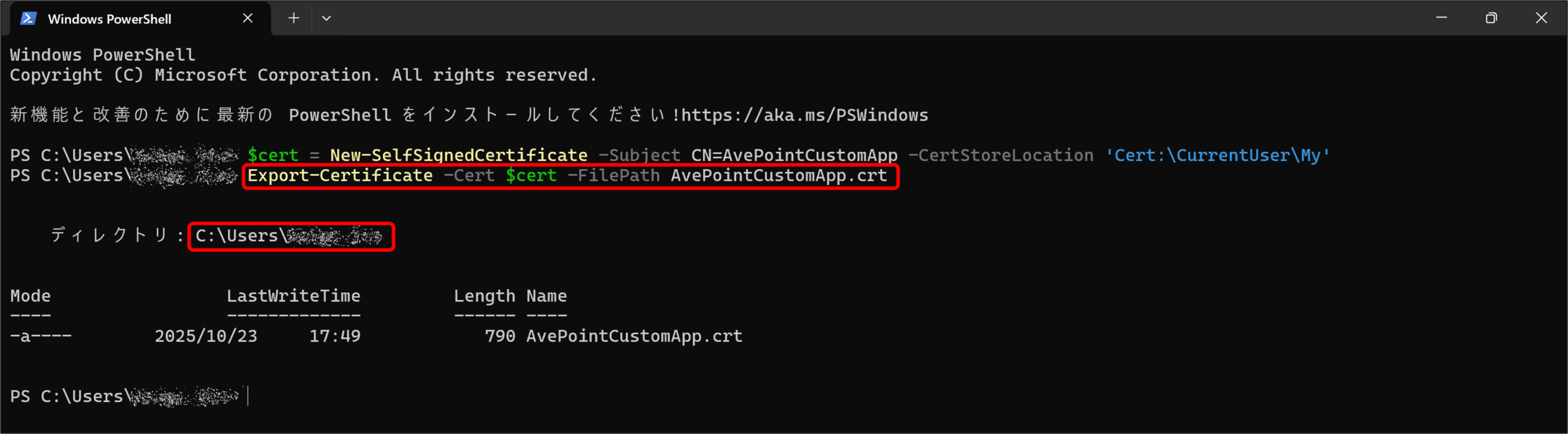Click the 2025/10/23 date in output
The image size is (1568, 434).
tap(206, 336)
